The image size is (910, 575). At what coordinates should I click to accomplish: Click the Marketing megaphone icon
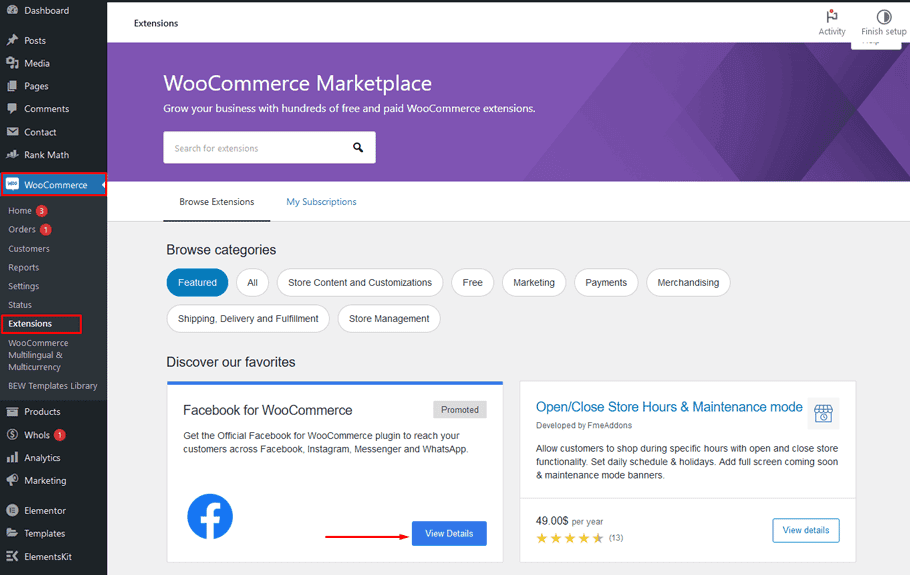[x=12, y=480]
